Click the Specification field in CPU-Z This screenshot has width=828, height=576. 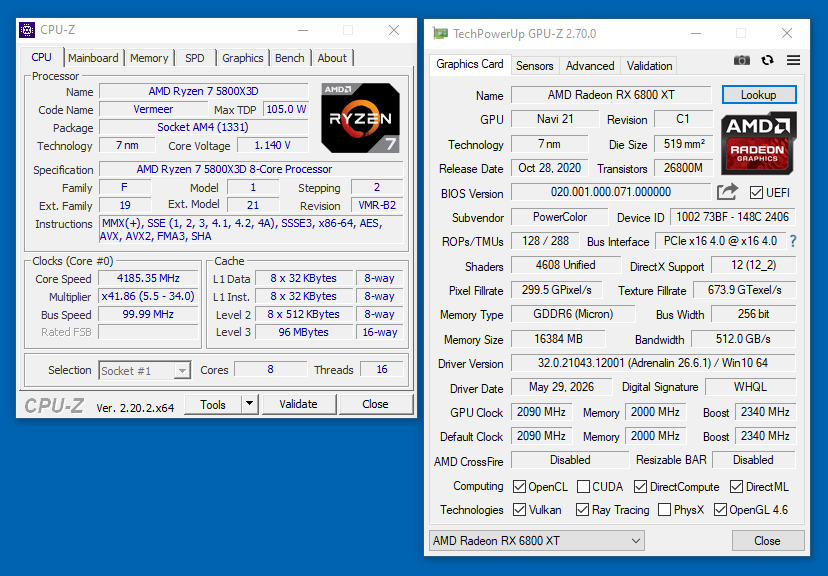click(251, 169)
